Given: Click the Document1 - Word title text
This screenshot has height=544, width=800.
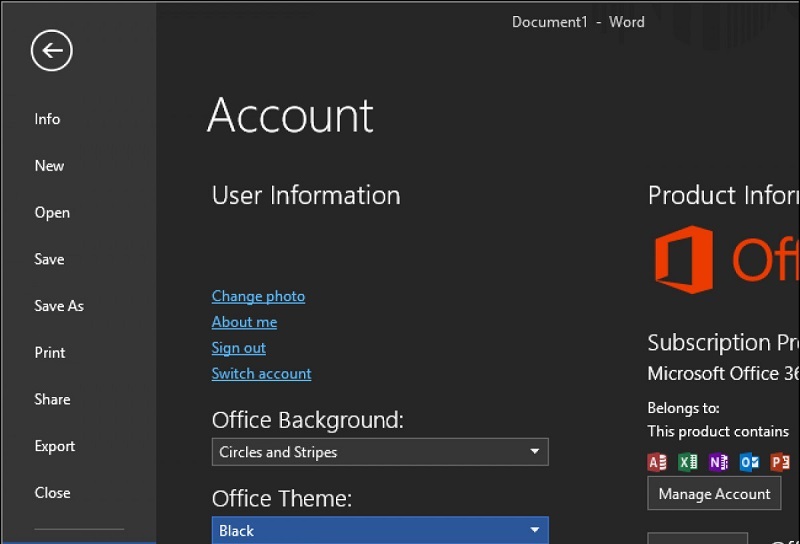Looking at the screenshot, I should click(578, 22).
